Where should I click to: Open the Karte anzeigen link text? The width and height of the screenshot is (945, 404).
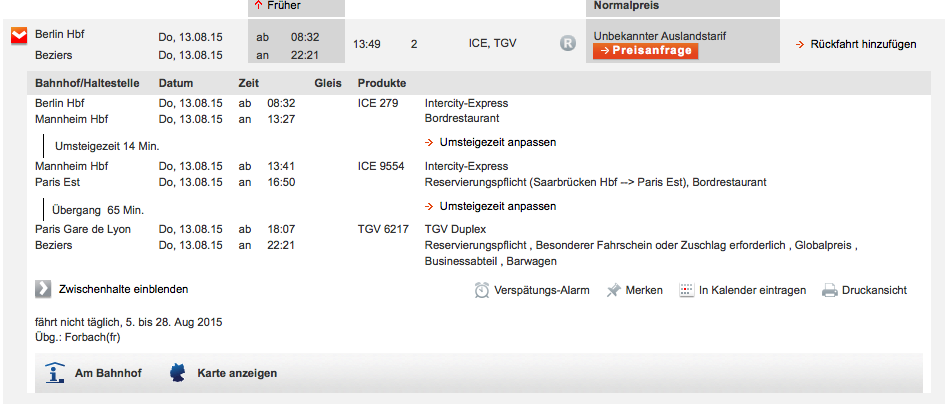point(237,373)
